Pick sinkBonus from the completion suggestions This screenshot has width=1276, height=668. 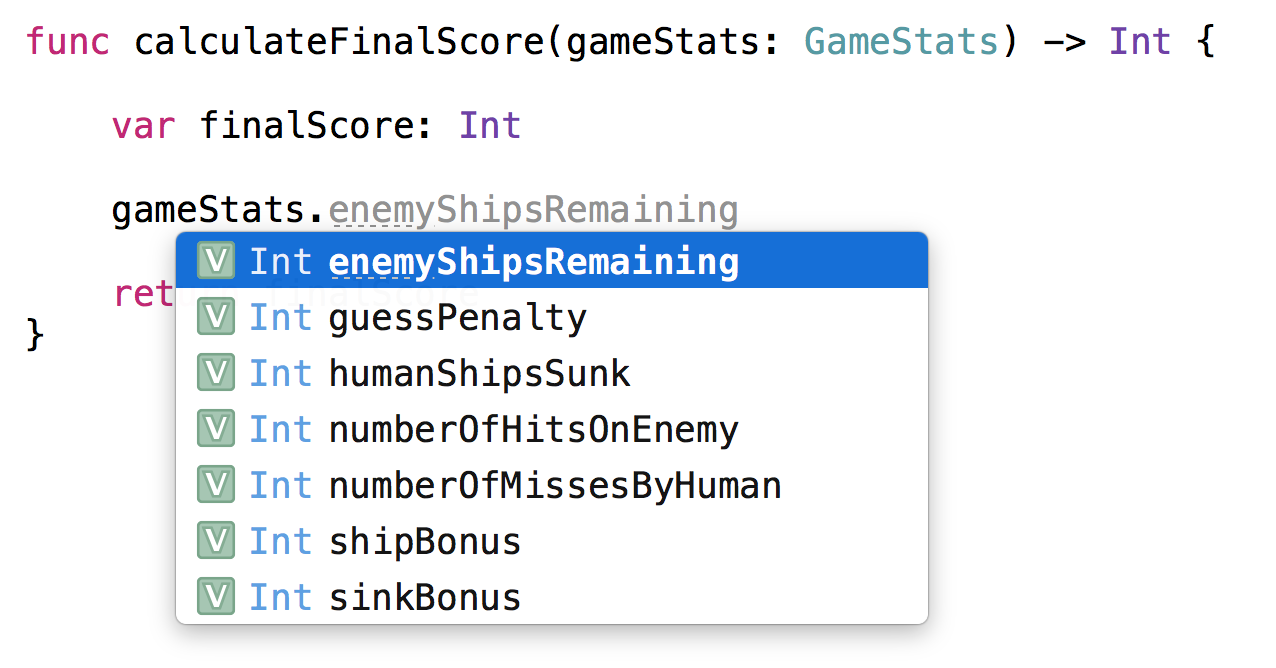[423, 596]
